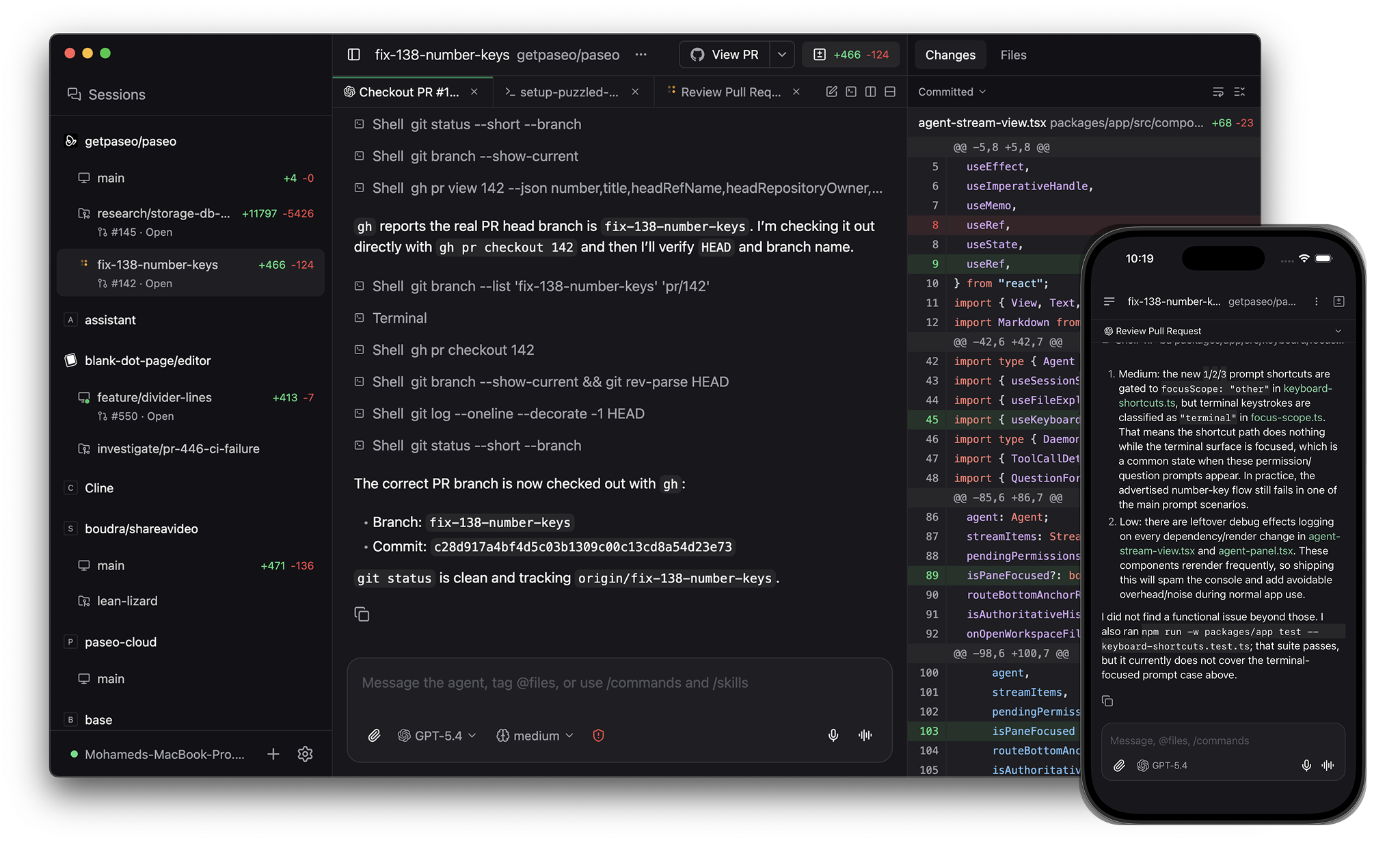Add a new session with plus icon
The width and height of the screenshot is (1400, 843).
pos(273,754)
